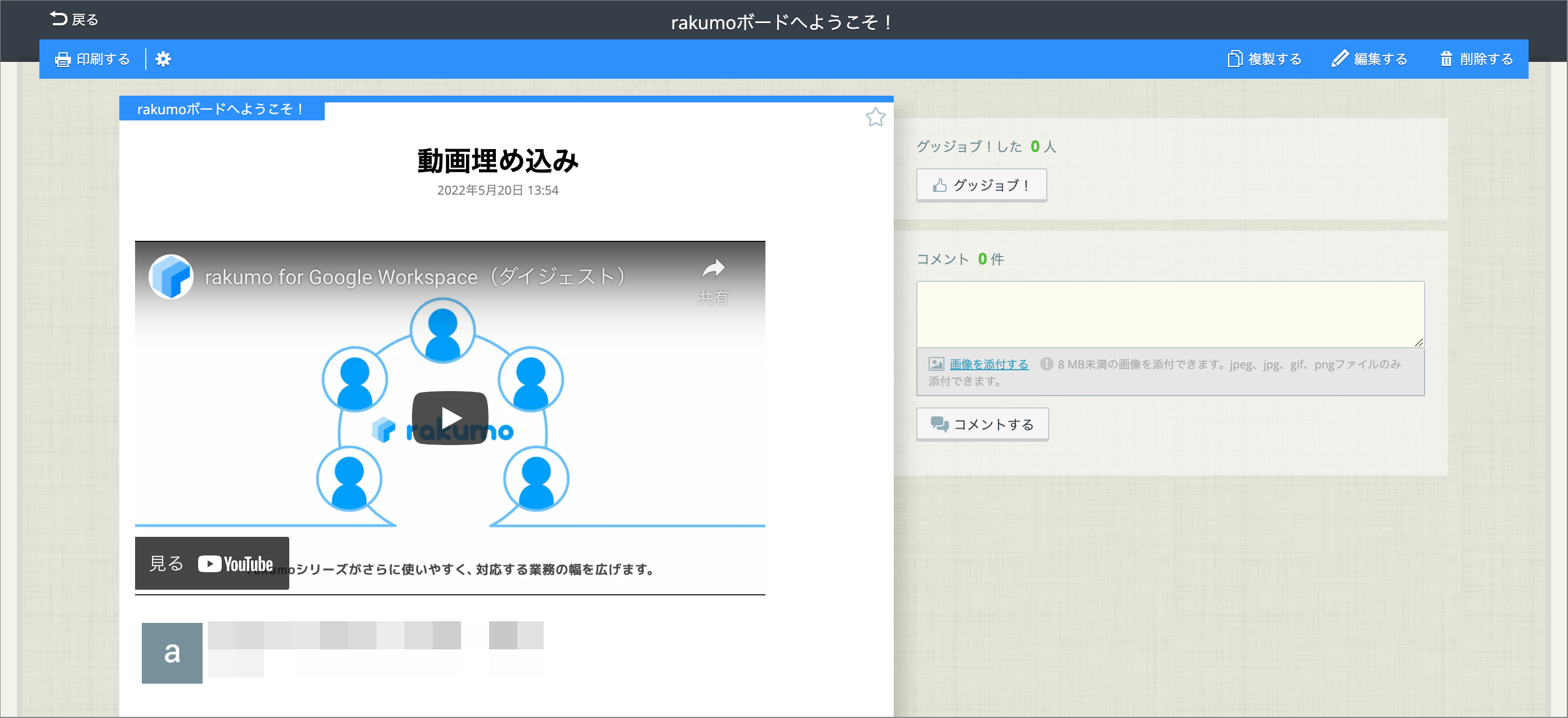Play the embedded YouTube video
The image size is (1568, 718).
point(450,418)
